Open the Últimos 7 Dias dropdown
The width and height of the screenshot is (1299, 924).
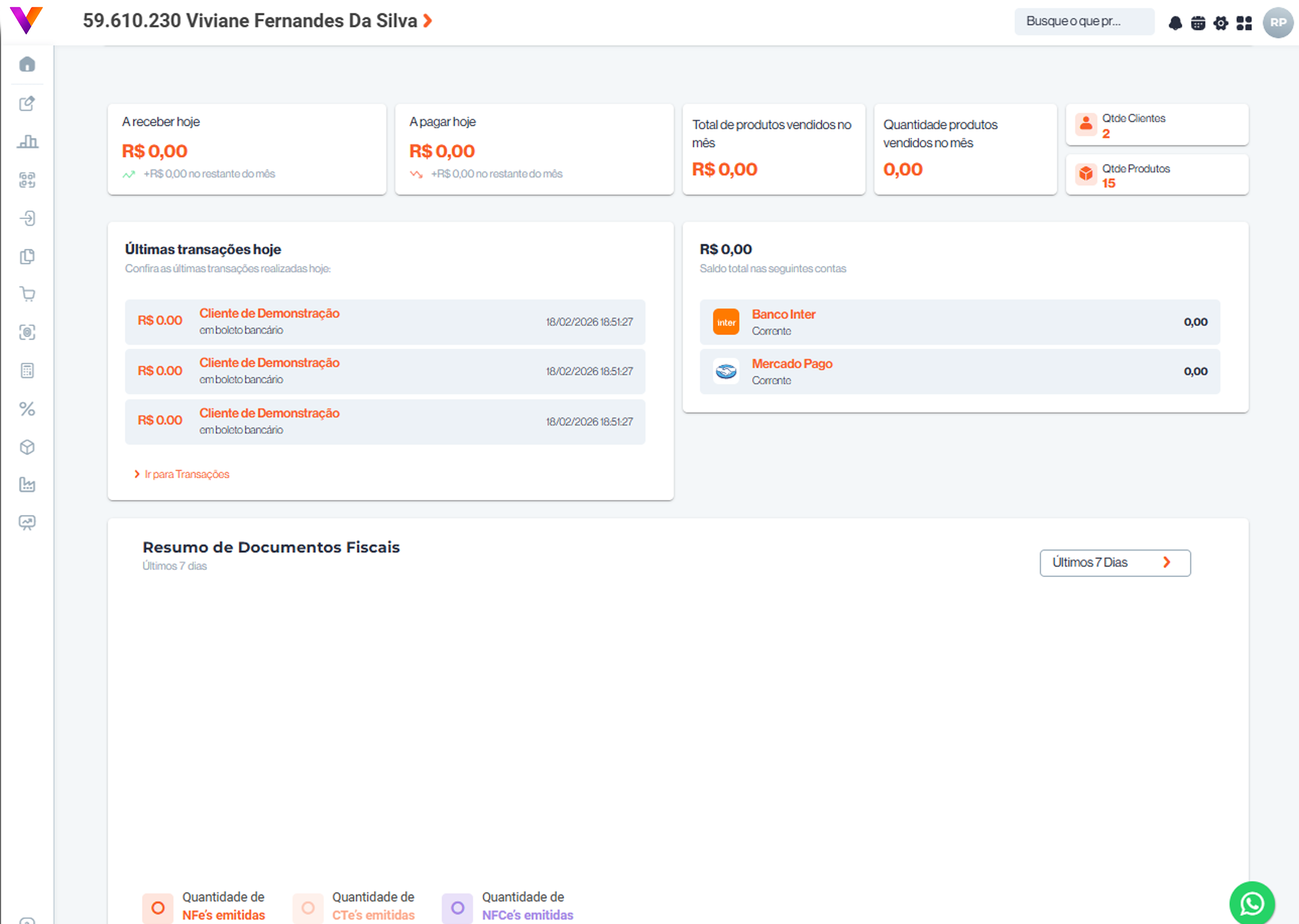coord(1114,563)
